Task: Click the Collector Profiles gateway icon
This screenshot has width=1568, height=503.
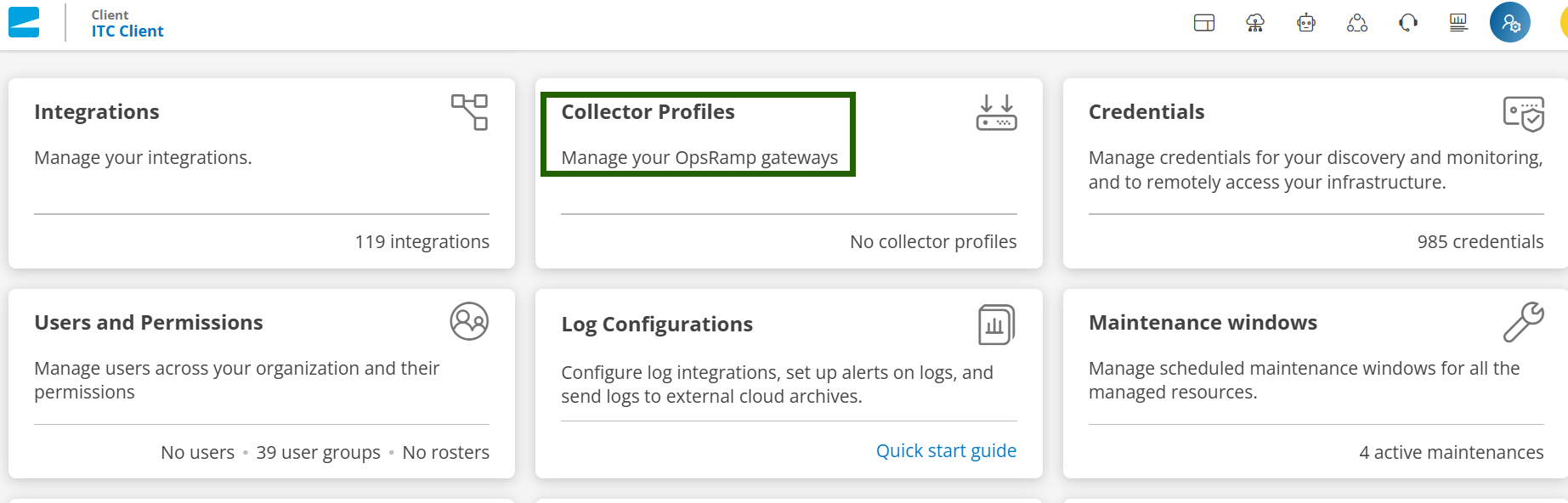Action: point(996,112)
